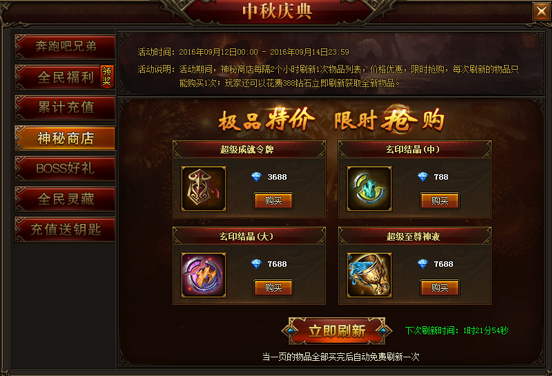552x376 pixels.
Task: Close the 中秋庆典 event window
Action: pyautogui.click(x=541, y=11)
